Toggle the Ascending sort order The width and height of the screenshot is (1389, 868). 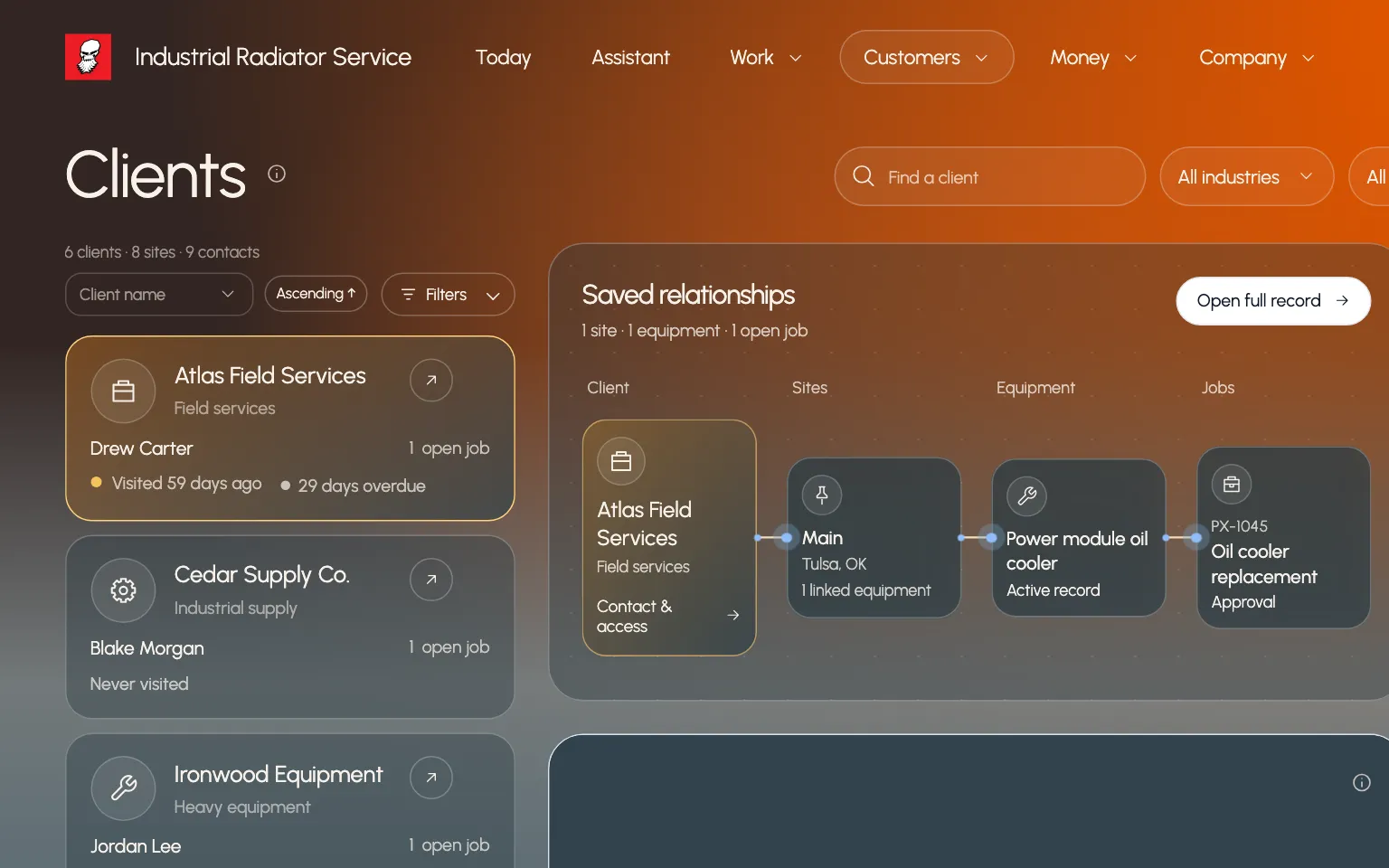[316, 294]
